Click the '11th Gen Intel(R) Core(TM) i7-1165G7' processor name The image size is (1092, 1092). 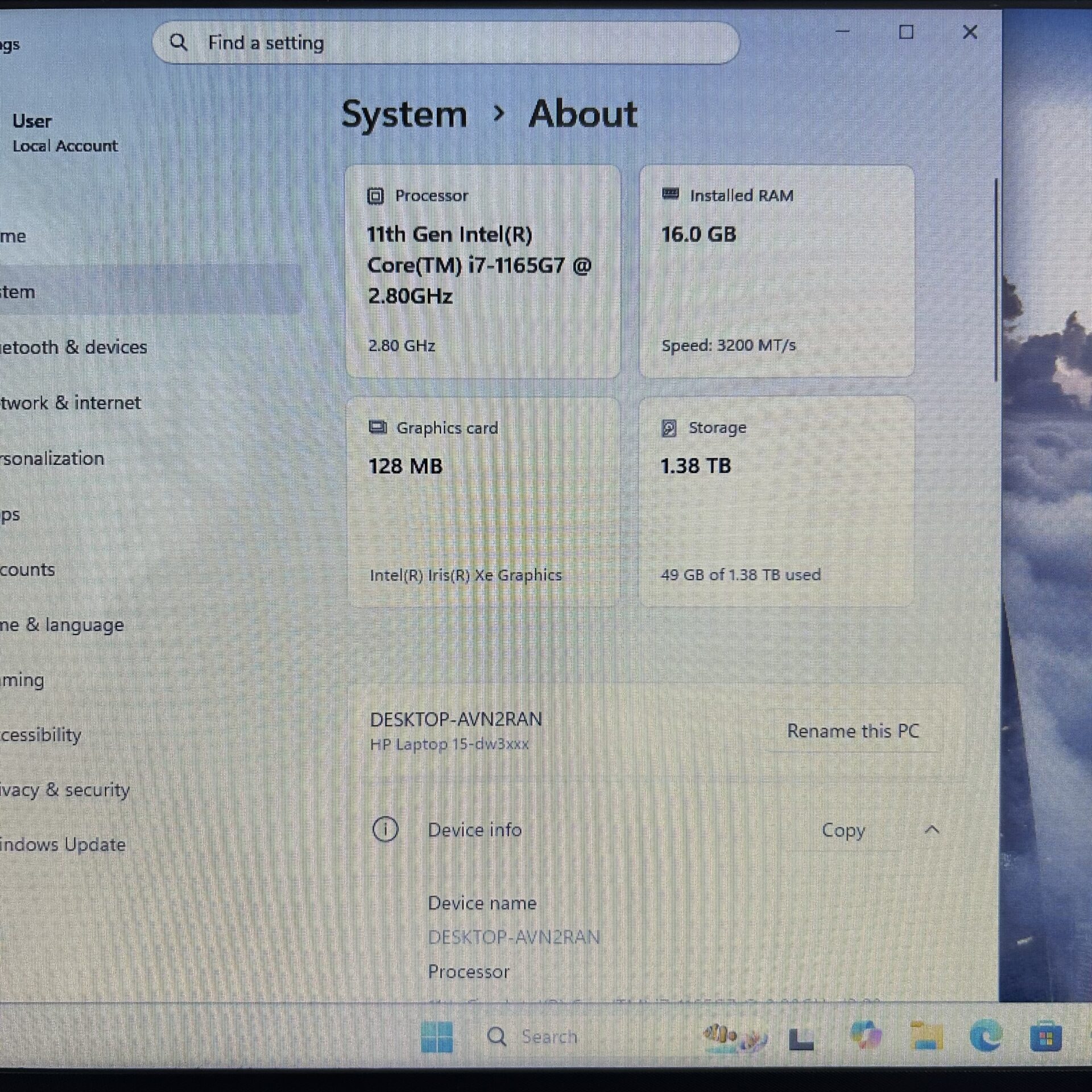tap(479, 265)
